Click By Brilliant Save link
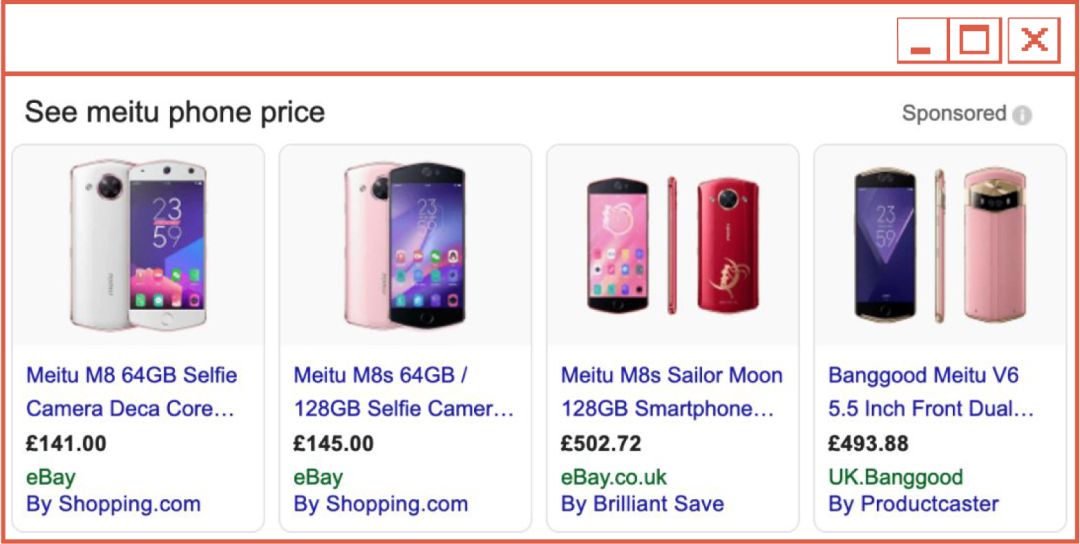The height and width of the screenshot is (544, 1080). click(x=642, y=504)
